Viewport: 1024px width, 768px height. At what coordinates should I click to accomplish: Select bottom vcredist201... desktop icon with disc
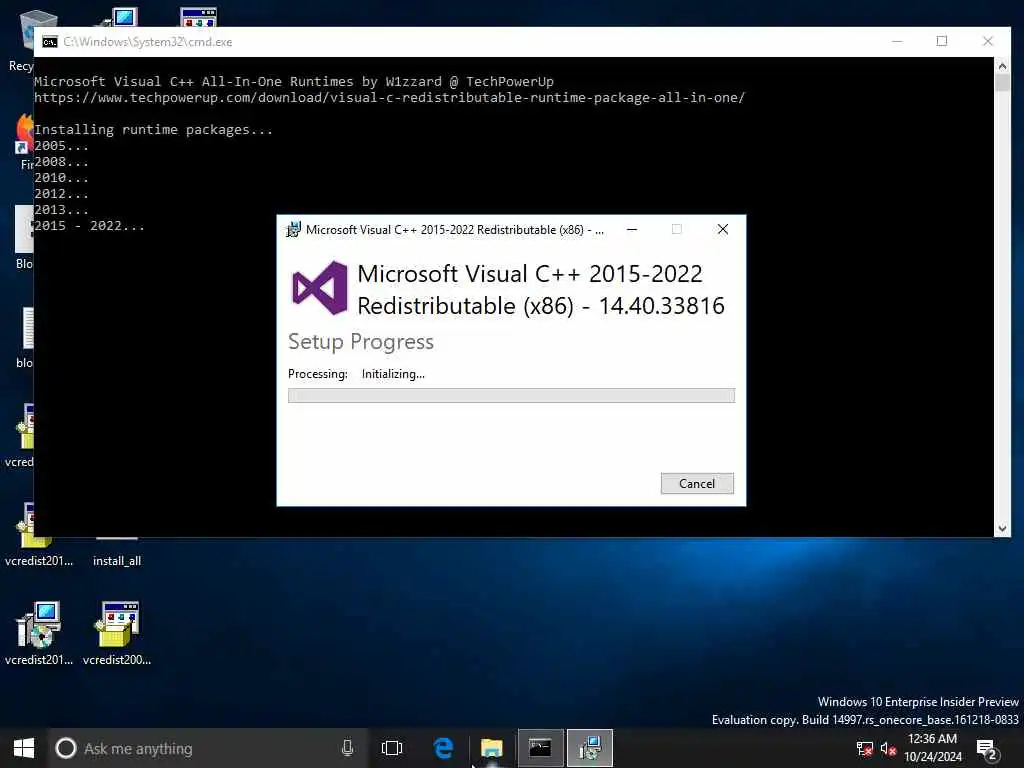(39, 633)
